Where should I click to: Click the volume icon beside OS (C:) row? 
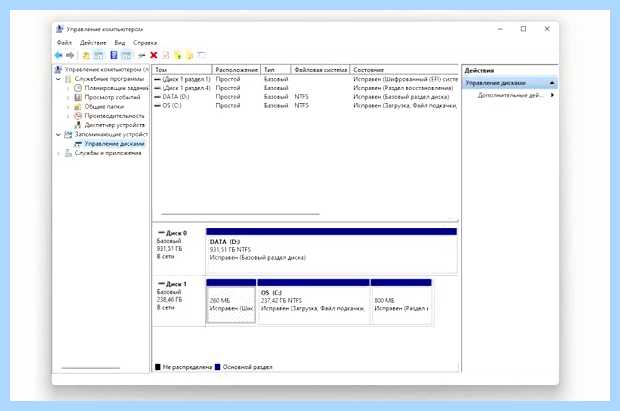(x=157, y=106)
